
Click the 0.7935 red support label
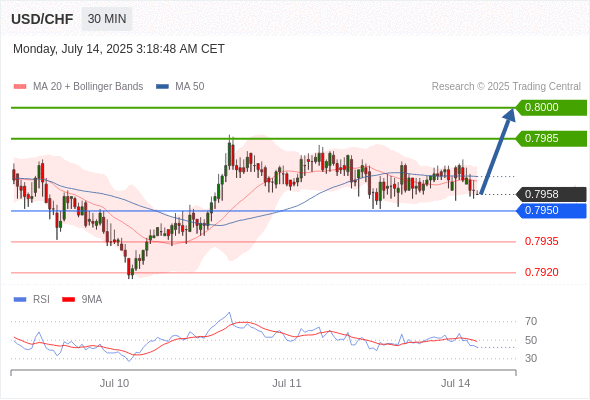tap(541, 242)
